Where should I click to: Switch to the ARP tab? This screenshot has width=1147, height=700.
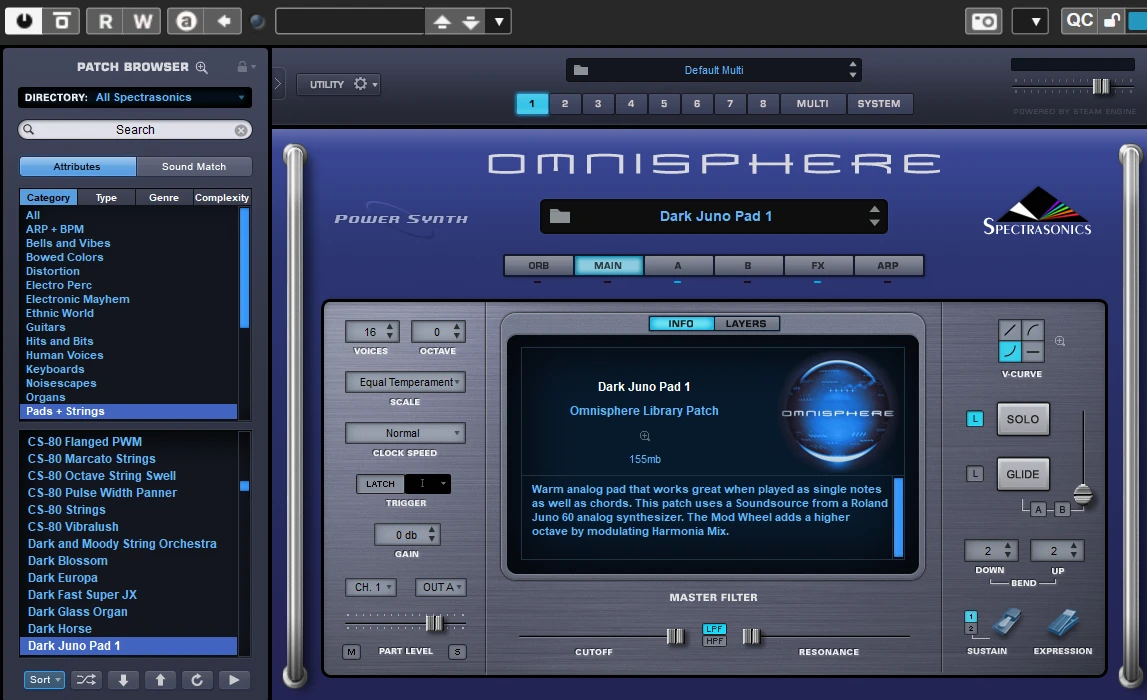point(888,266)
